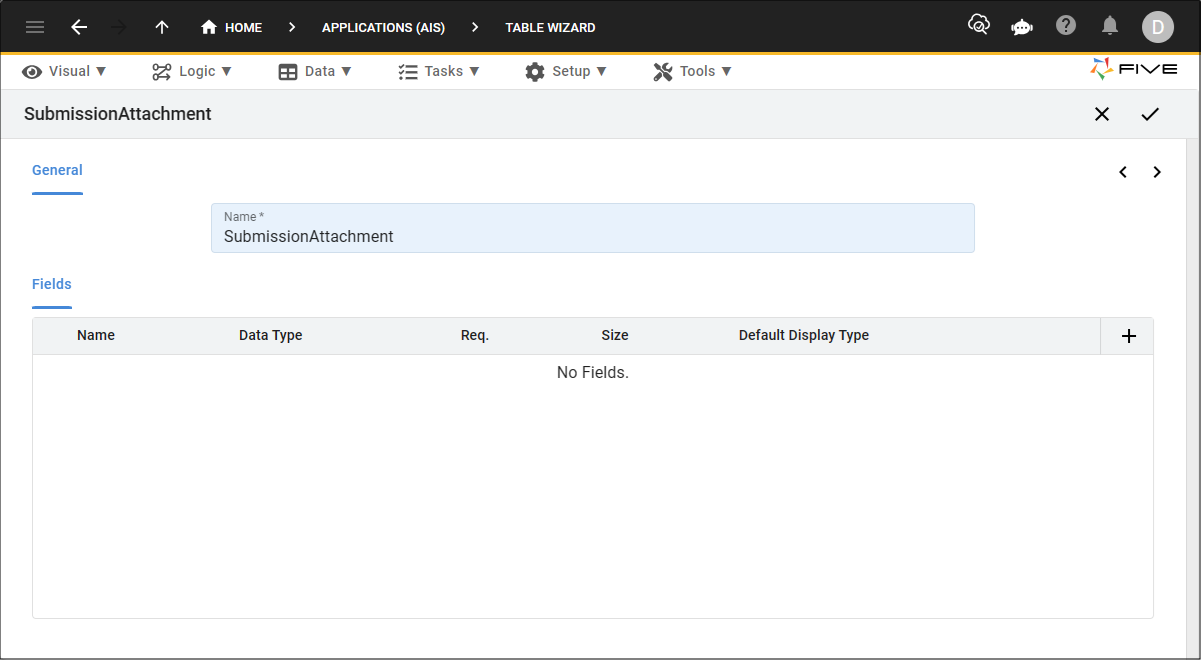Image resolution: width=1201 pixels, height=660 pixels.
Task: Click the help question mark icon
Action: tap(1066, 27)
